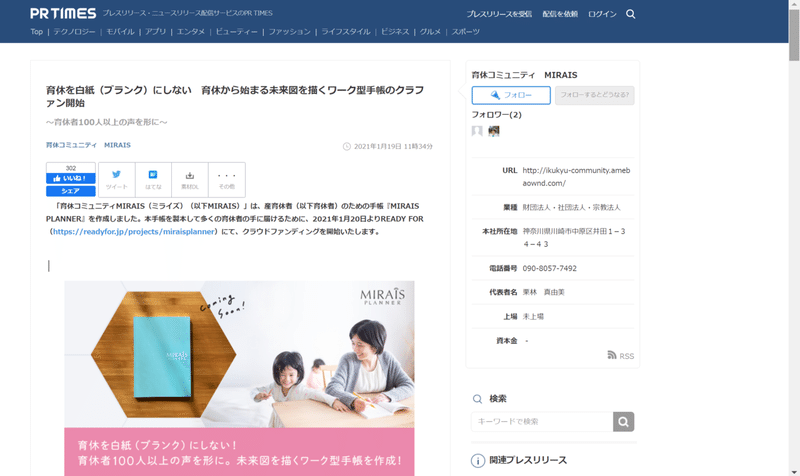Click the 未上場 listing status value
The width and height of the screenshot is (800, 476).
pyautogui.click(x=533, y=317)
